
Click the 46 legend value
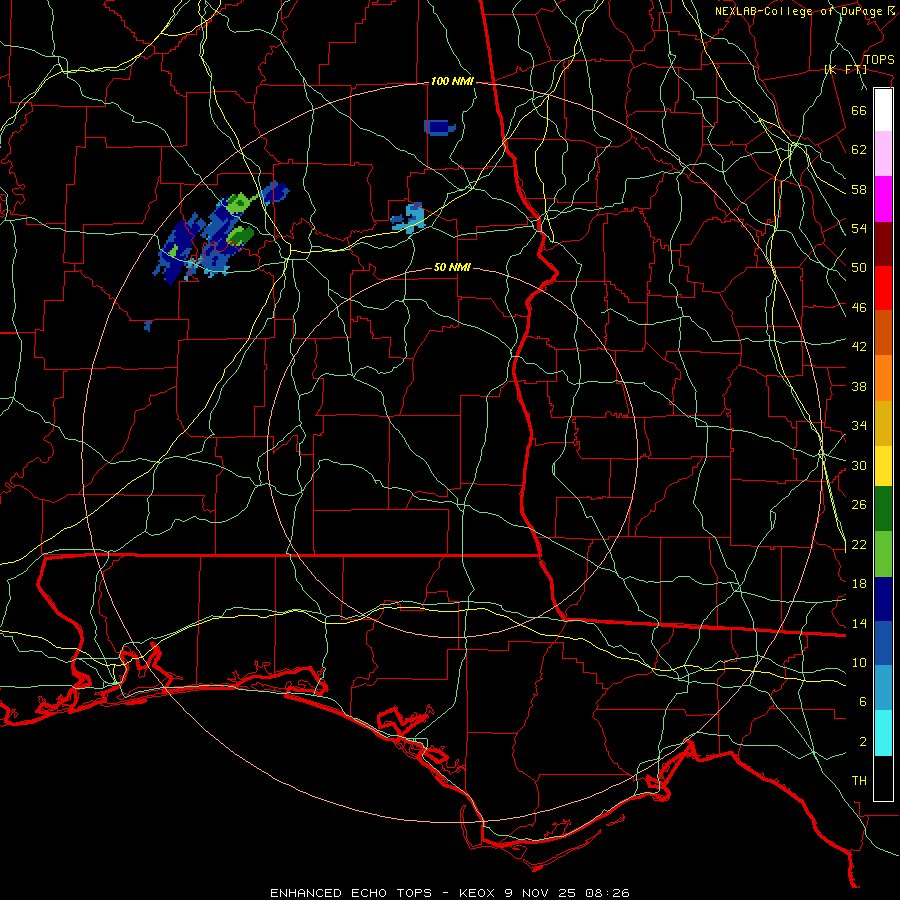click(x=859, y=308)
